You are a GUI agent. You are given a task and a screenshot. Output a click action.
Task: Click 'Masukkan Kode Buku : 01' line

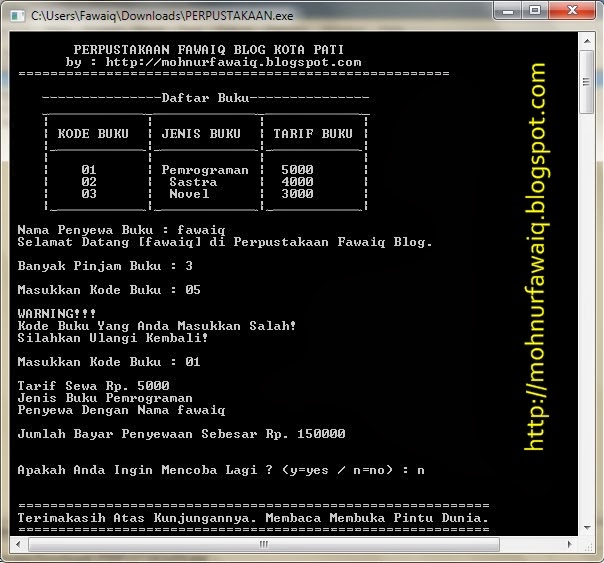tap(109, 362)
